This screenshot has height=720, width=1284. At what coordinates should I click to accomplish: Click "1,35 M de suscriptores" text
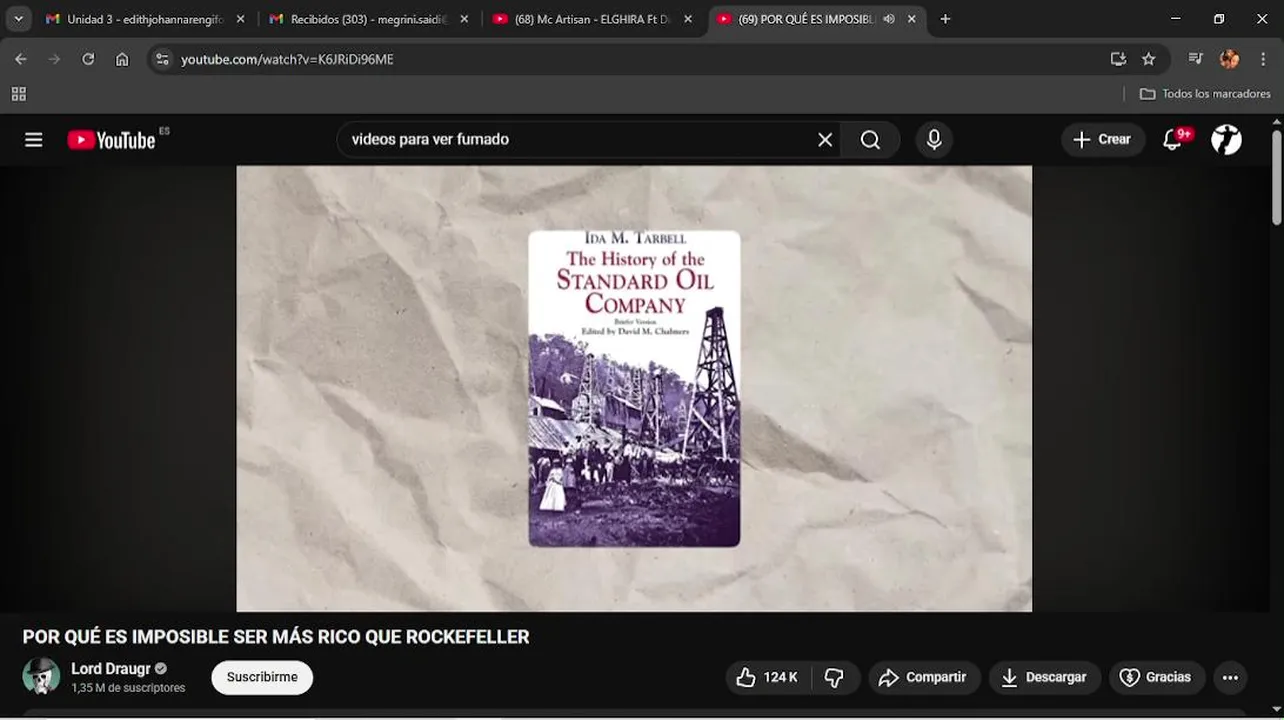coord(128,688)
